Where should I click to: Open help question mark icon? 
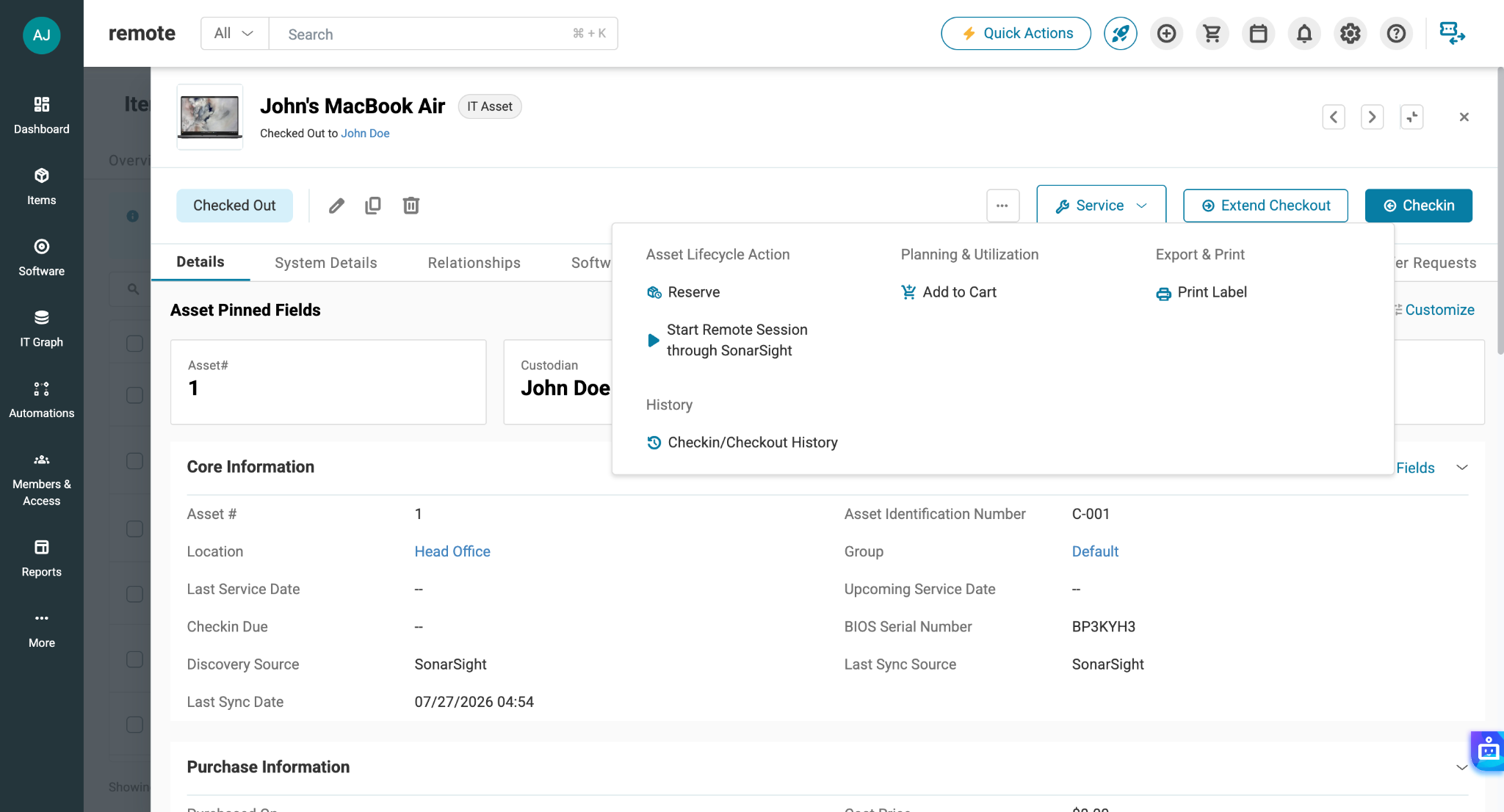(1396, 34)
